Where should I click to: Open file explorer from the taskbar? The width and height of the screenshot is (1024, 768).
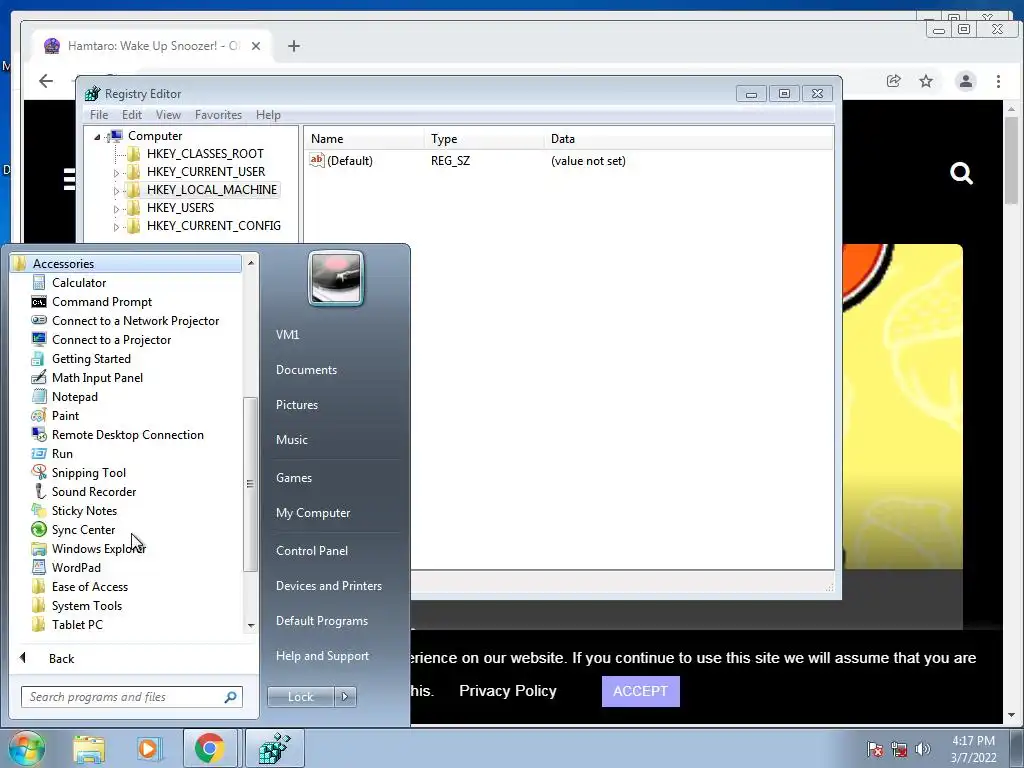tap(89, 748)
